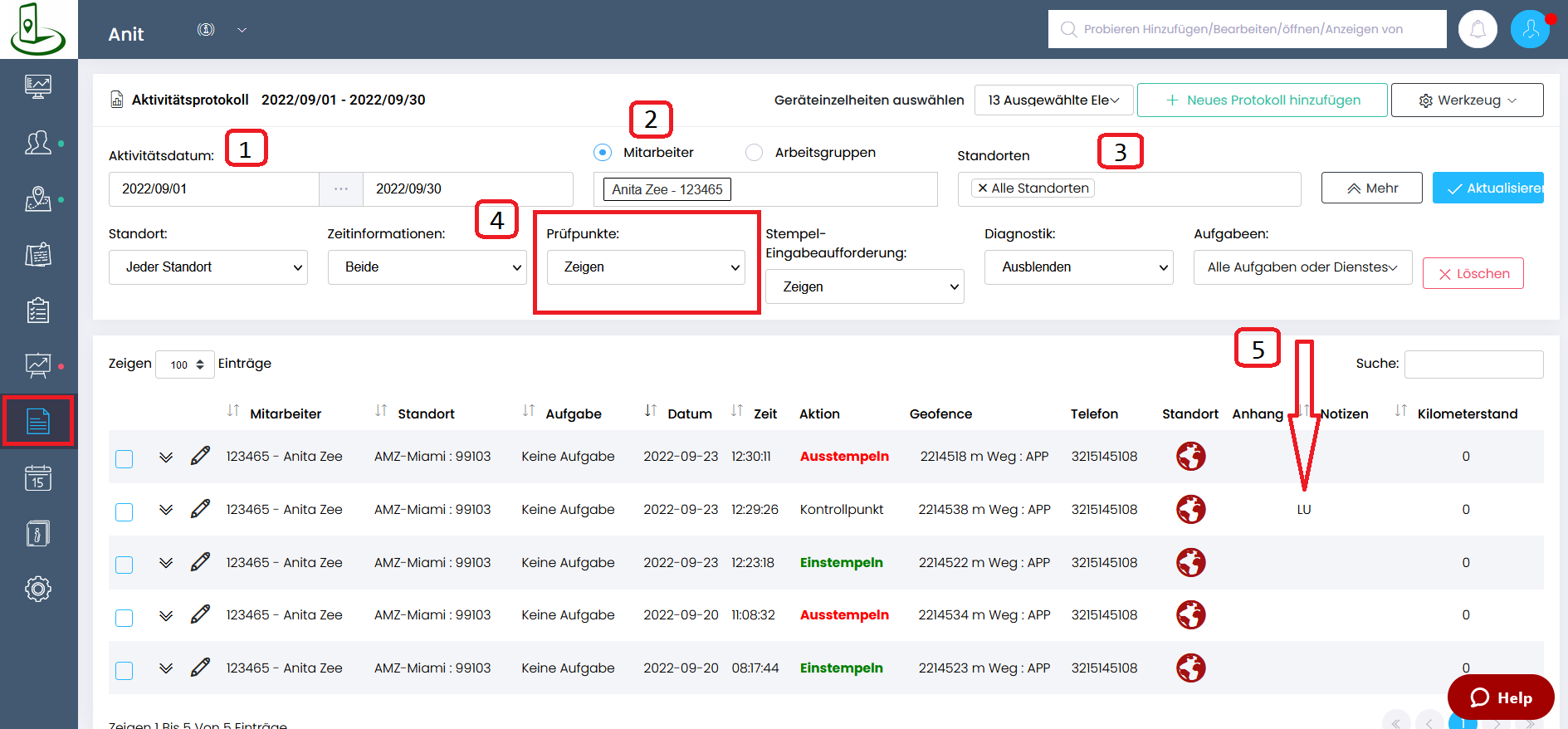Check the box for the 12:30:11 Ausstempeln row
The width and height of the screenshot is (1568, 729).
point(125,458)
